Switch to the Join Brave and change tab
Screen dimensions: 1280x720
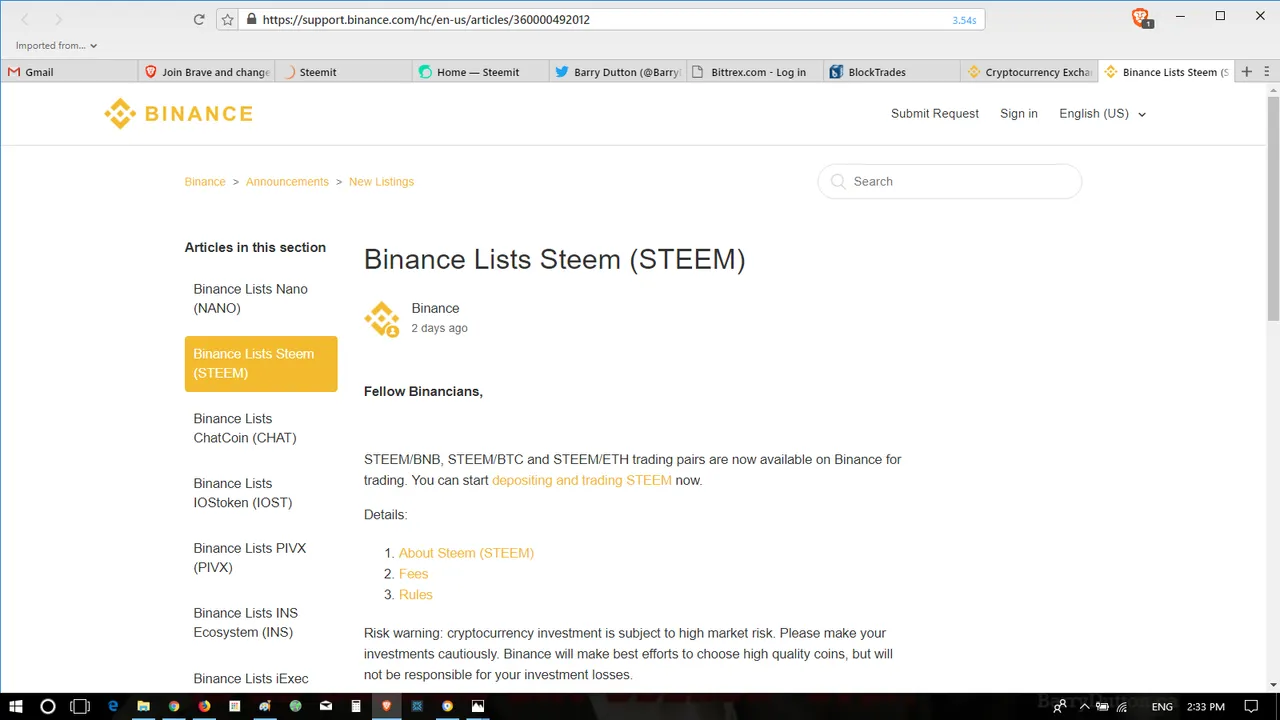tap(207, 72)
